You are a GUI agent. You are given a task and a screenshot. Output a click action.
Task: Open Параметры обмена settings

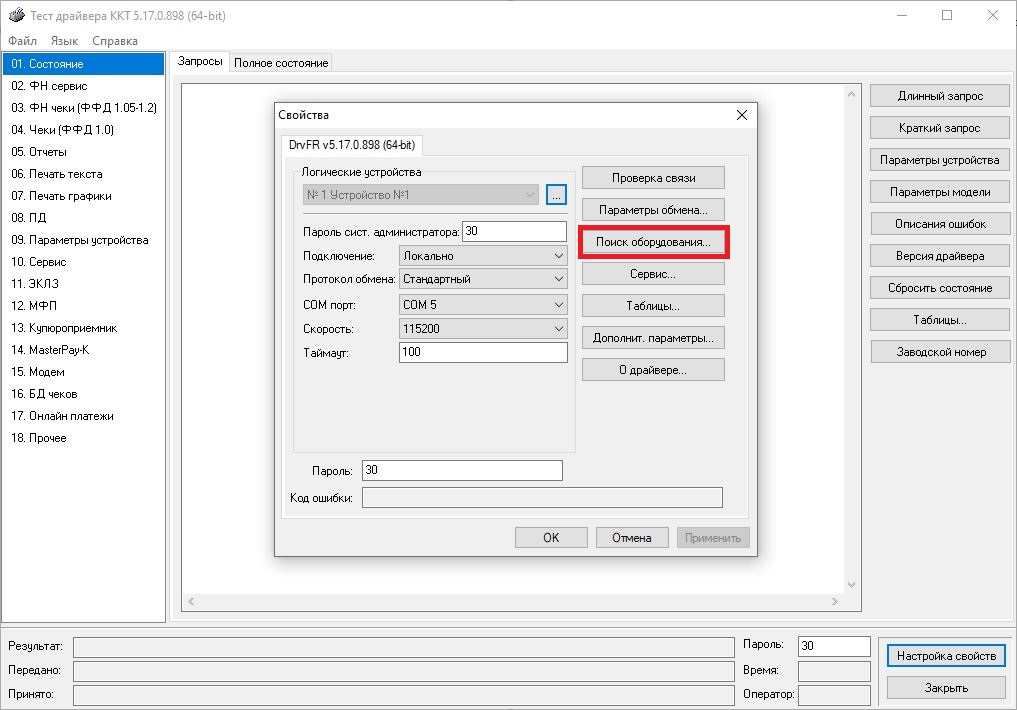tap(653, 210)
